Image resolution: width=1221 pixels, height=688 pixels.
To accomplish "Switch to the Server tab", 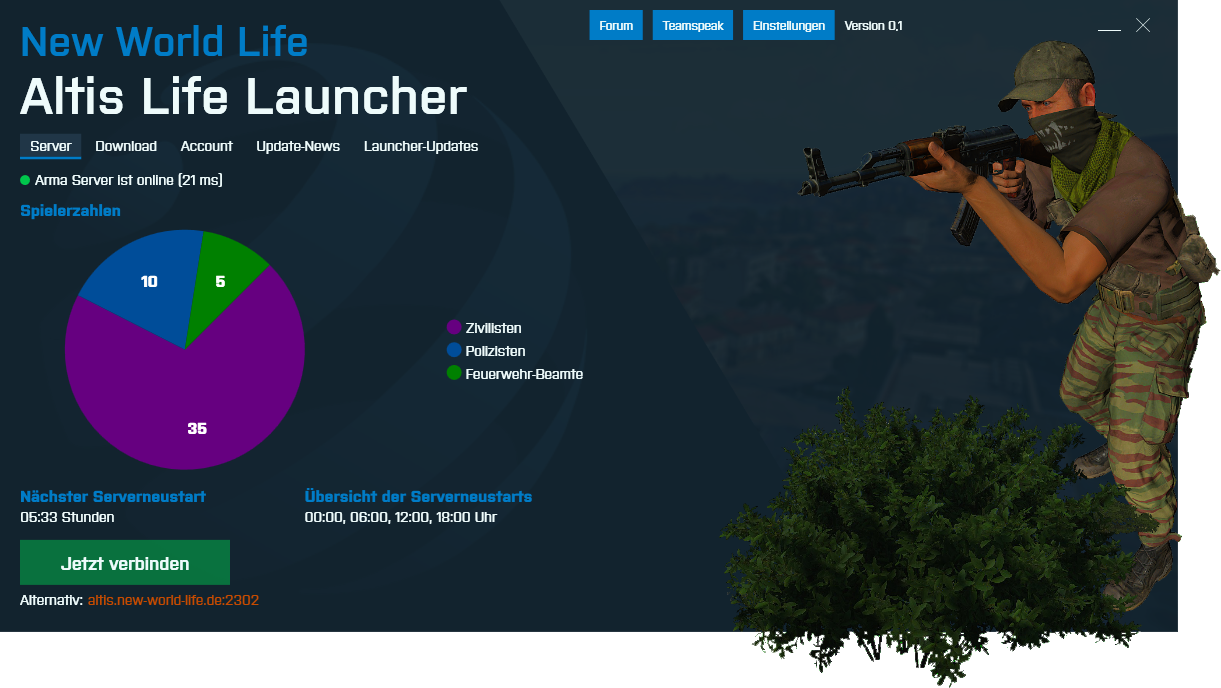I will (50, 147).
